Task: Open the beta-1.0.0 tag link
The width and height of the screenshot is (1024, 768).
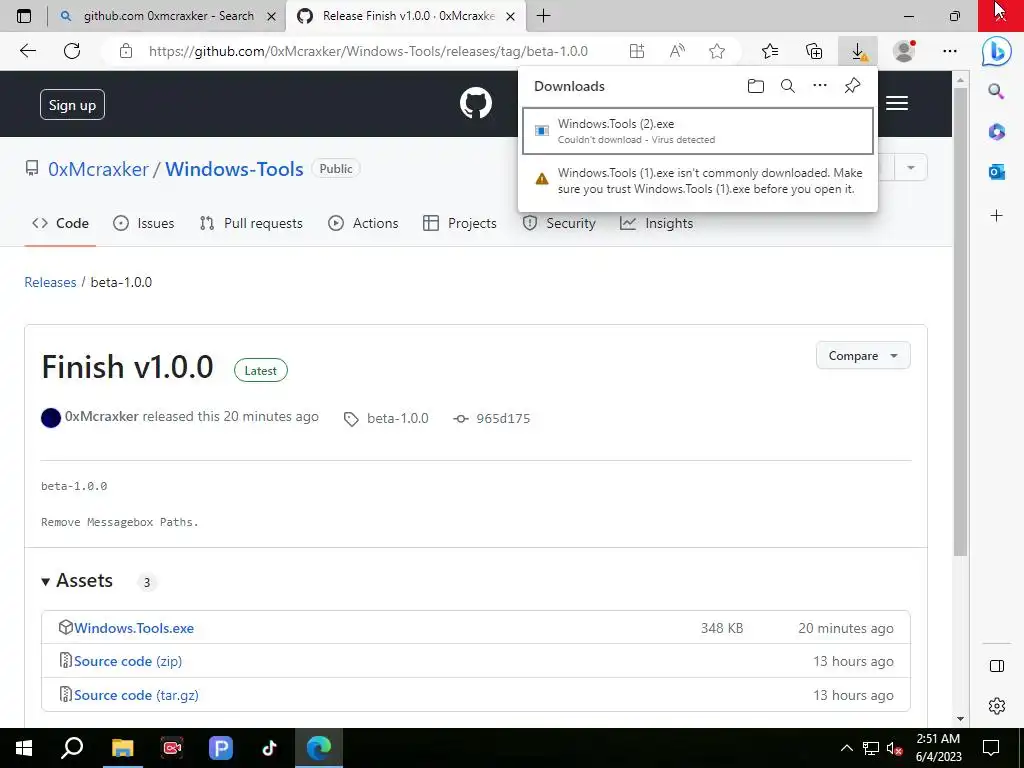Action: click(397, 419)
